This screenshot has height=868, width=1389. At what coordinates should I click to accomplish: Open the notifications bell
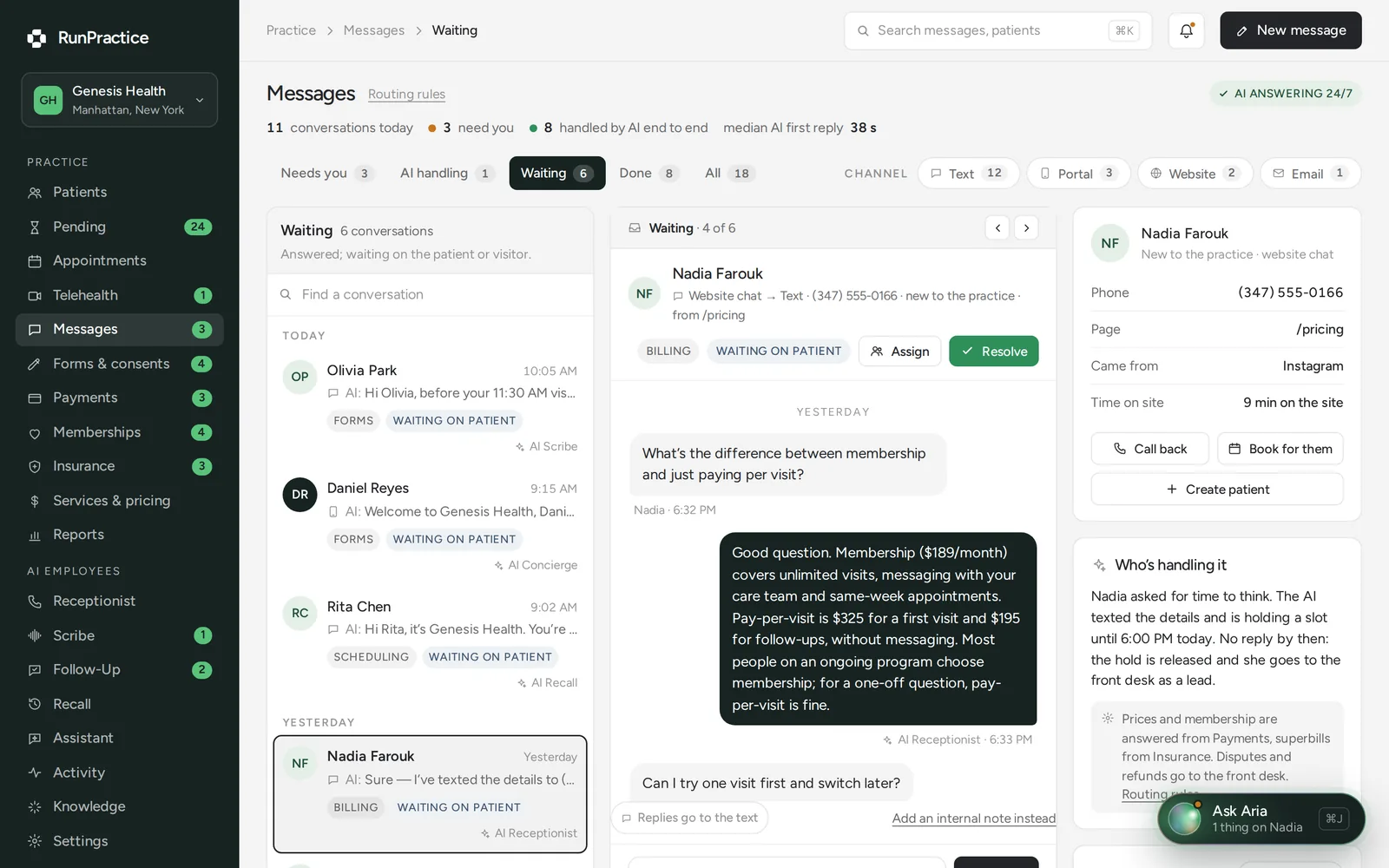click(x=1186, y=30)
